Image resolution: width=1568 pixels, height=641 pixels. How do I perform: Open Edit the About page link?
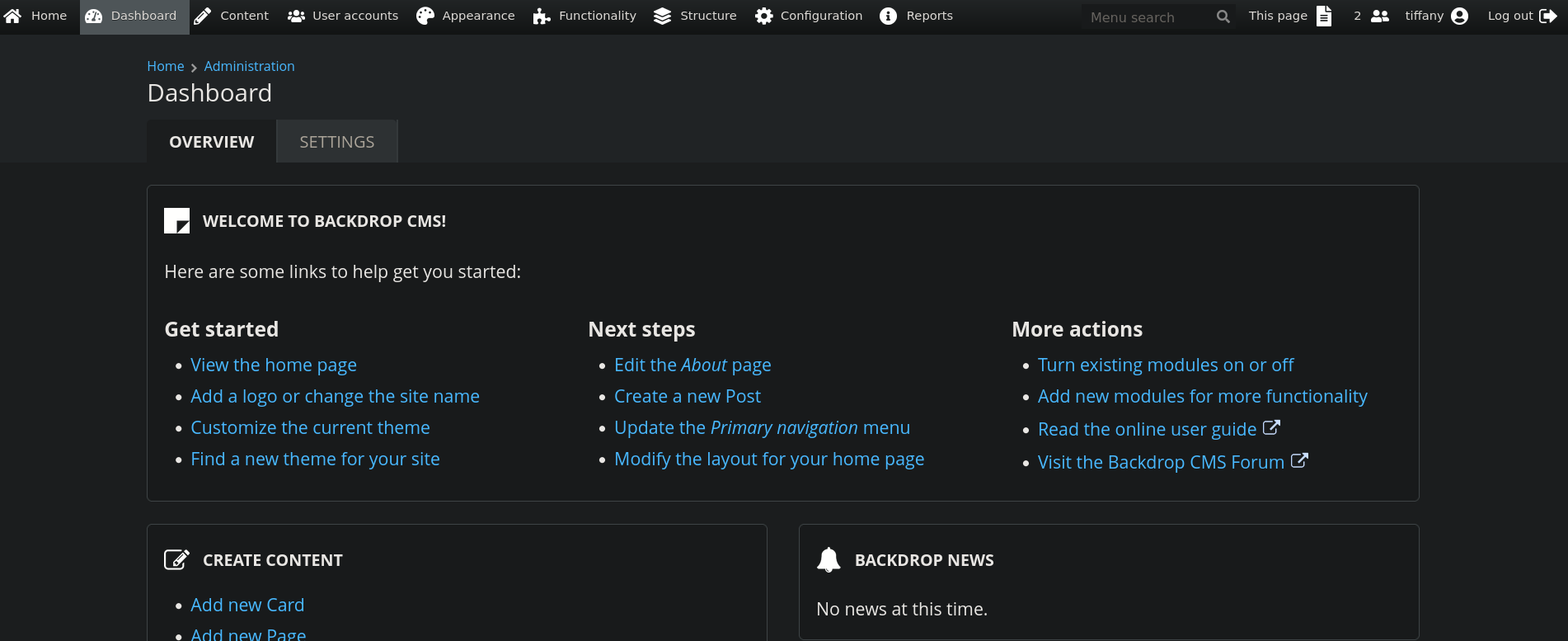pyautogui.click(x=692, y=365)
